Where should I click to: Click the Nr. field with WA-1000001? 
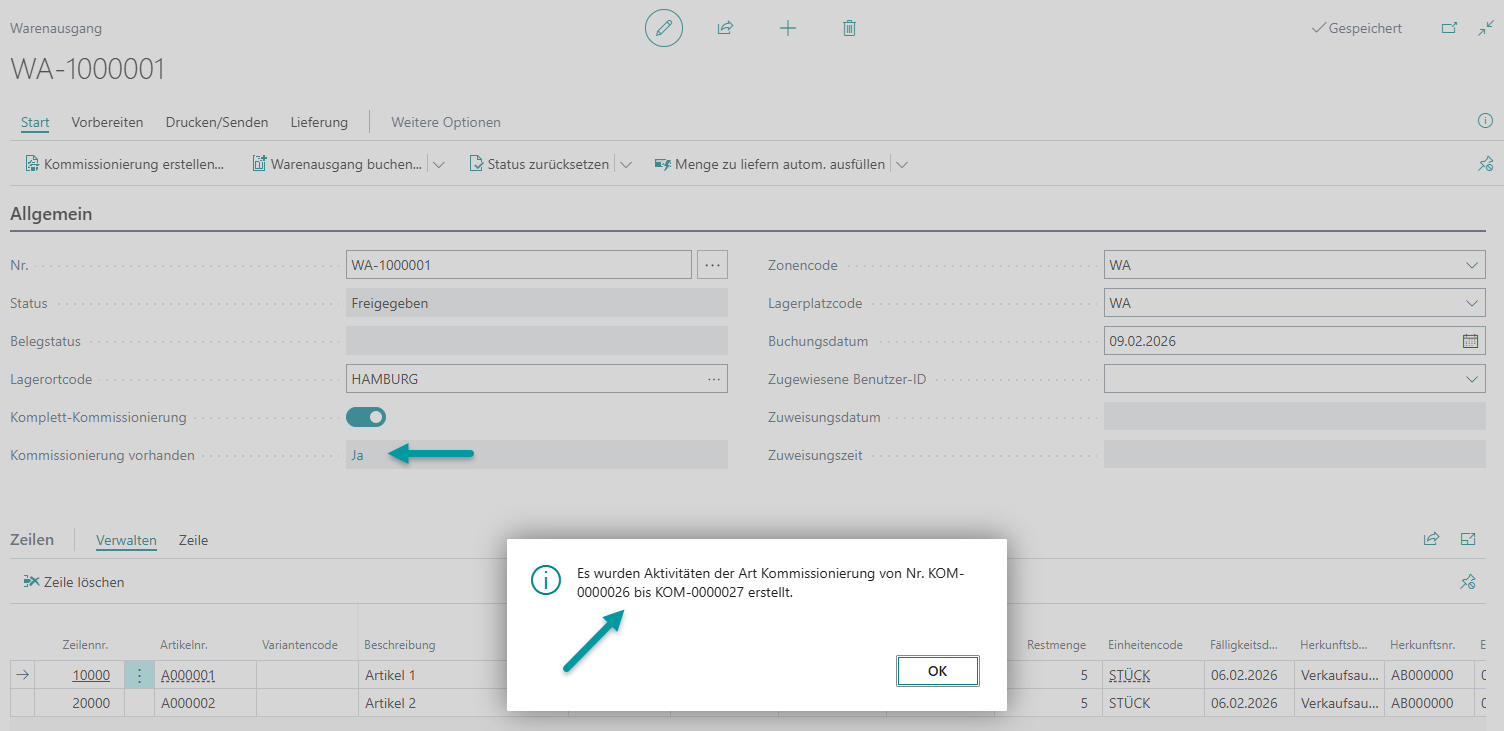click(x=518, y=265)
